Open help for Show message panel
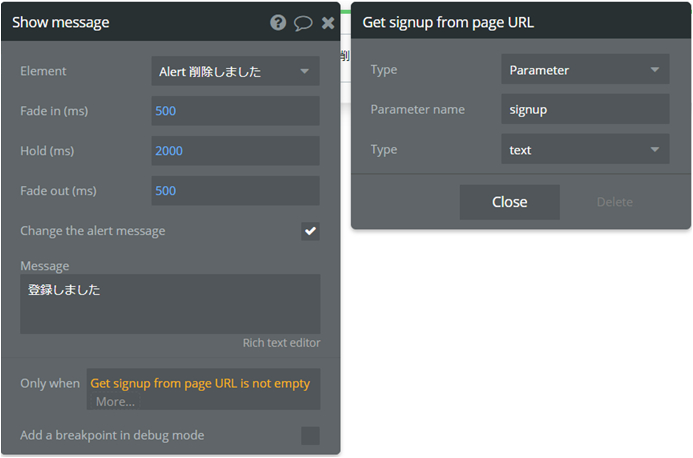693x458 pixels. [278, 22]
